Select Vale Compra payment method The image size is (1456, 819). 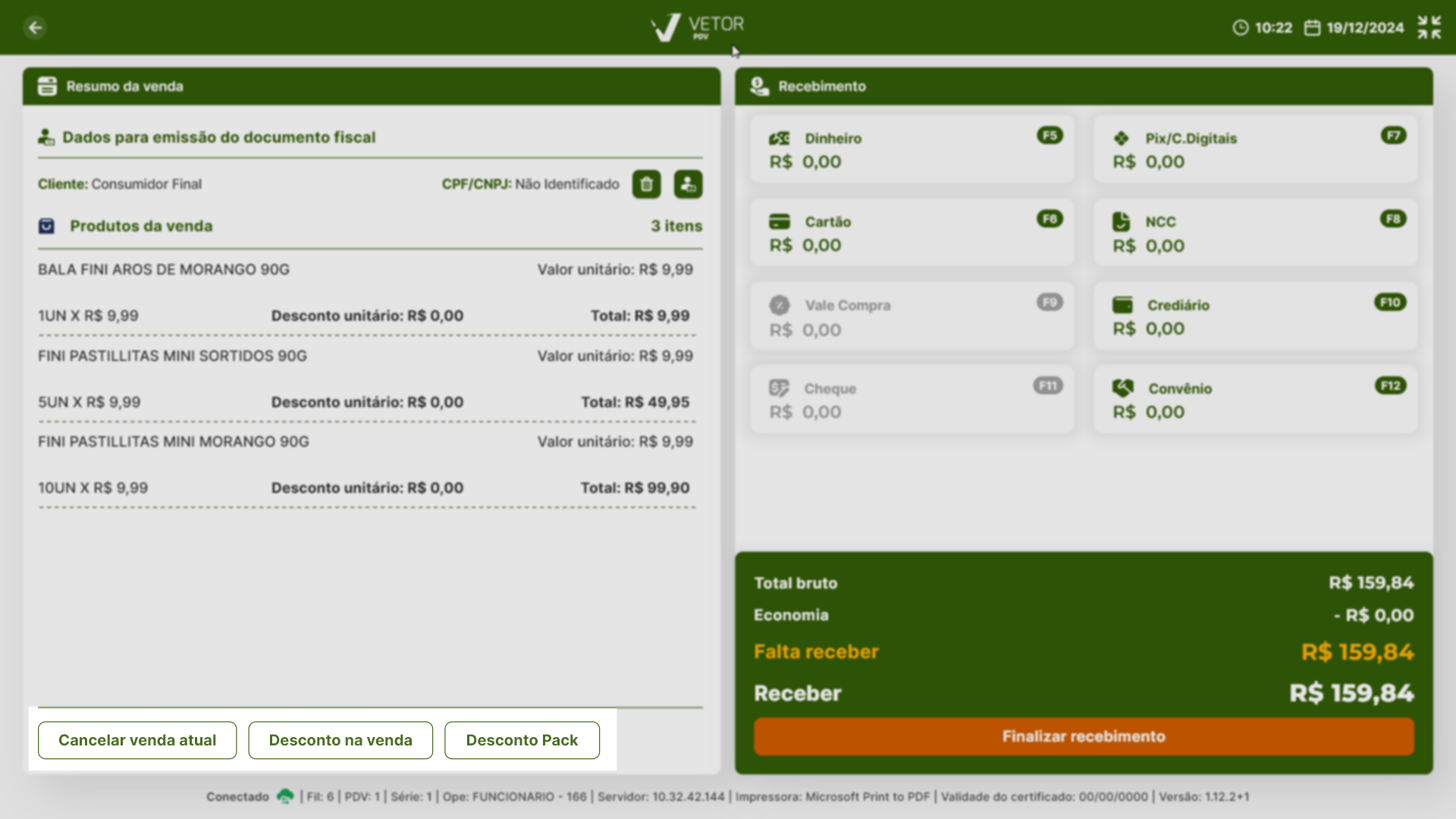click(x=912, y=315)
